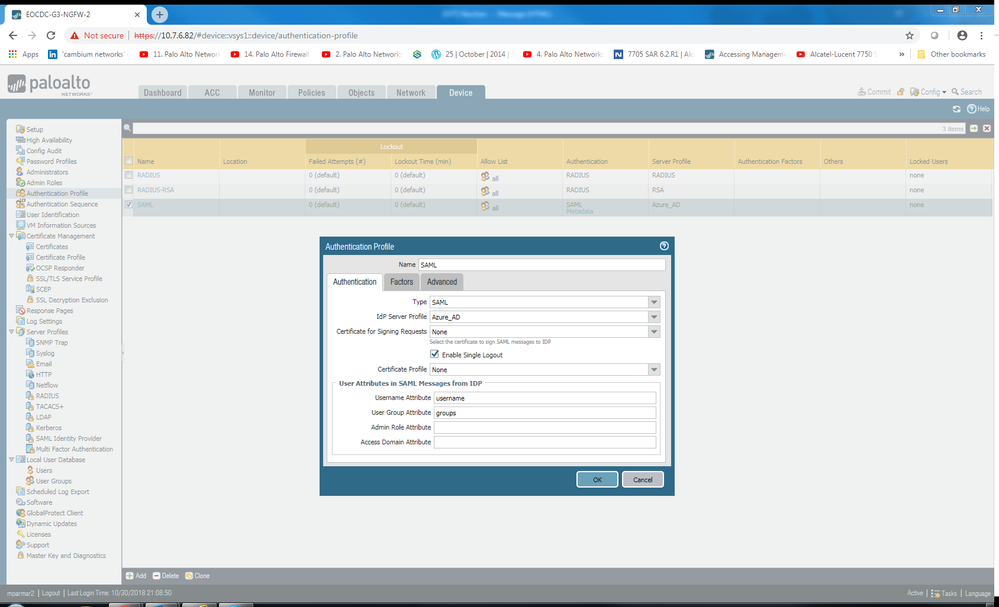This screenshot has width=999, height=607.
Task: Check the RADIUS-RSA row checkbox
Action: click(129, 190)
